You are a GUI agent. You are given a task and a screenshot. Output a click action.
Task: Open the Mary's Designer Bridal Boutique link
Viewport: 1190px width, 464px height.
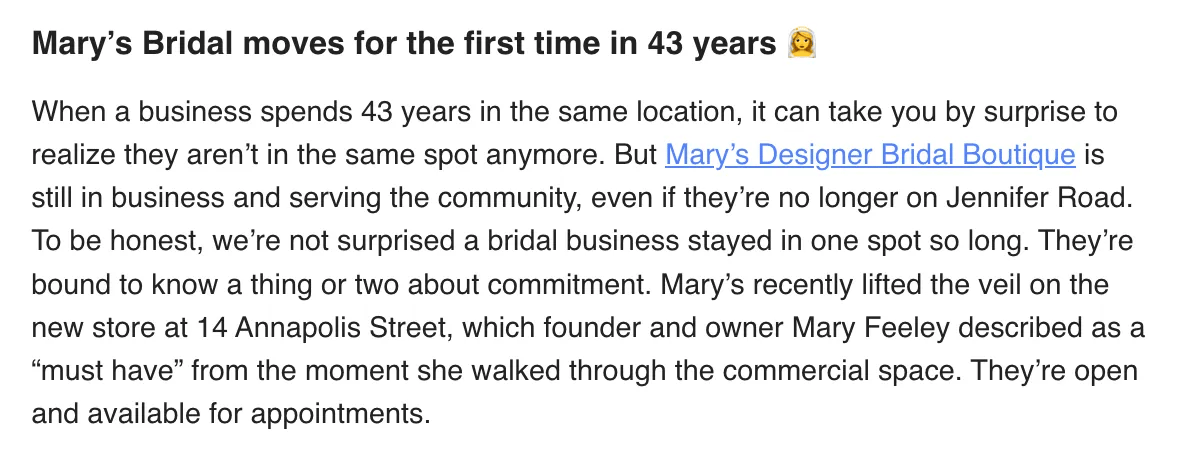pos(870,155)
